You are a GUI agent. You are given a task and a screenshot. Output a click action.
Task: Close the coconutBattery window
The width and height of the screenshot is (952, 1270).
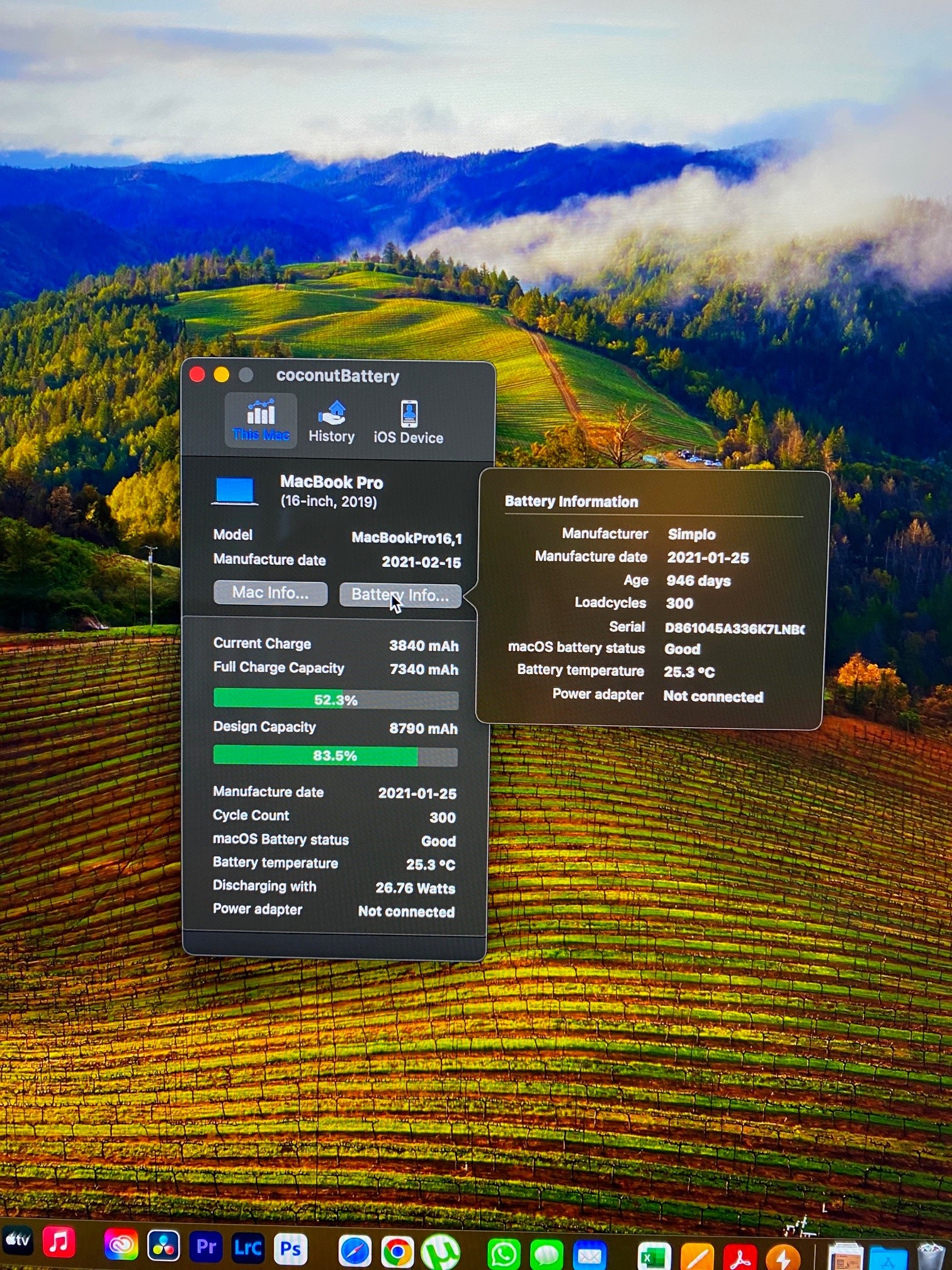(197, 375)
